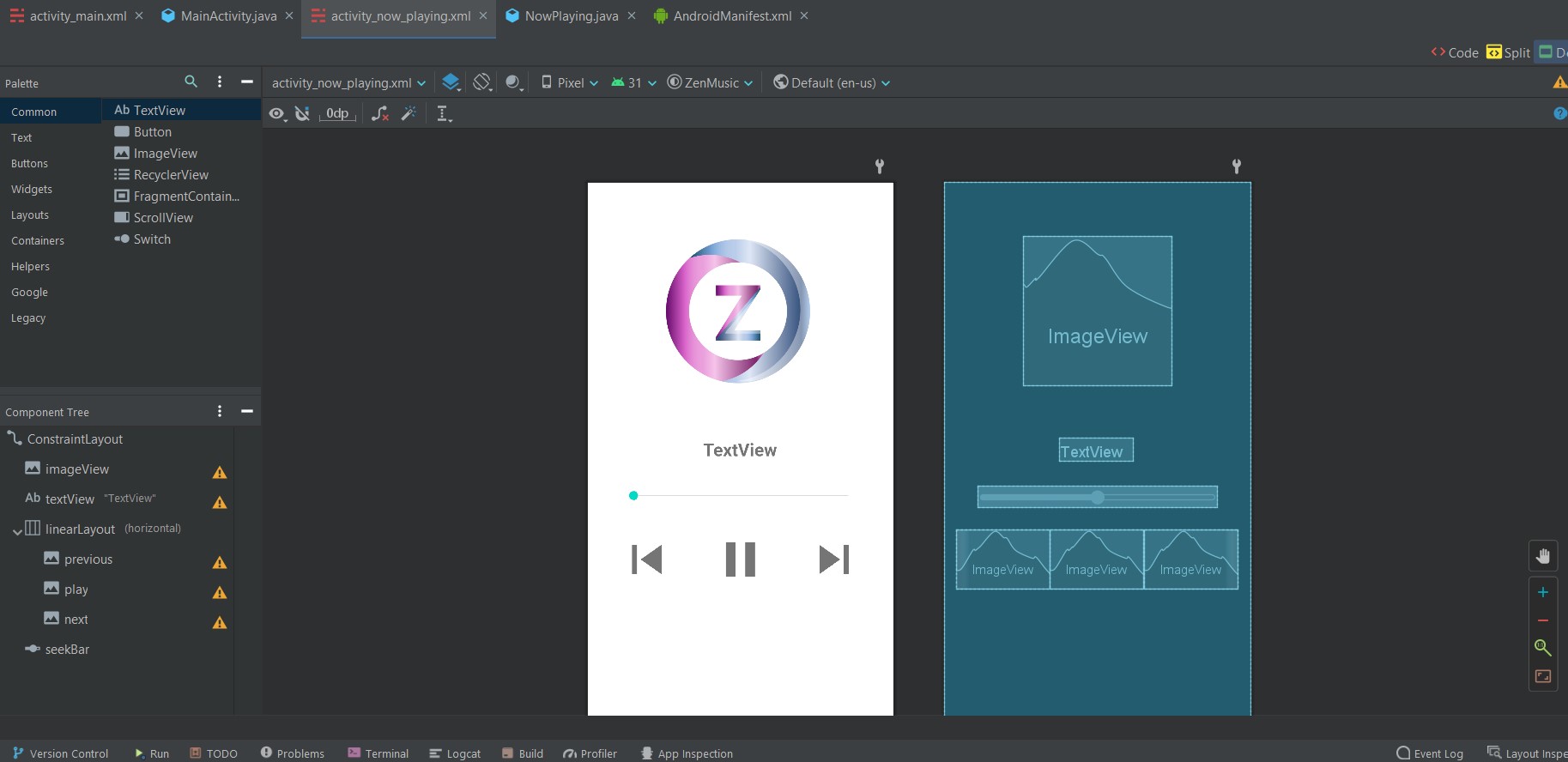The height and width of the screenshot is (762, 1568).
Task: Zoom in on the design surface
Action: click(1543, 592)
